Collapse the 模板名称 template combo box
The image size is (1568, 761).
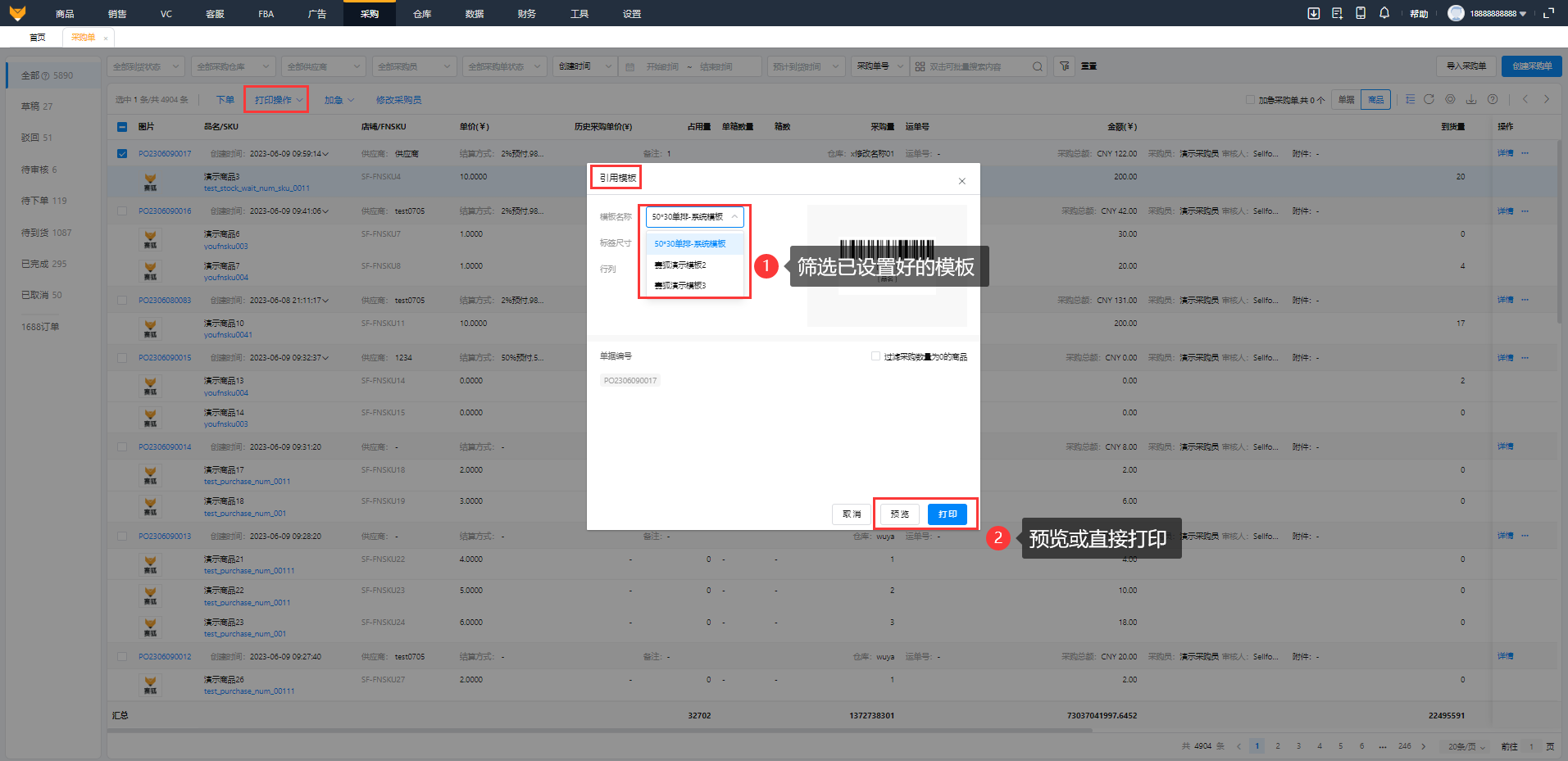pos(695,217)
